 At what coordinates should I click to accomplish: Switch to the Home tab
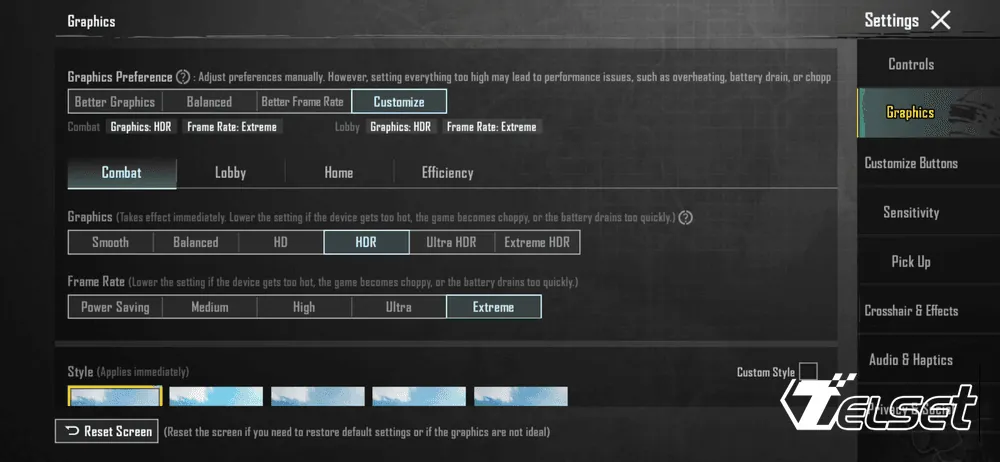click(338, 173)
